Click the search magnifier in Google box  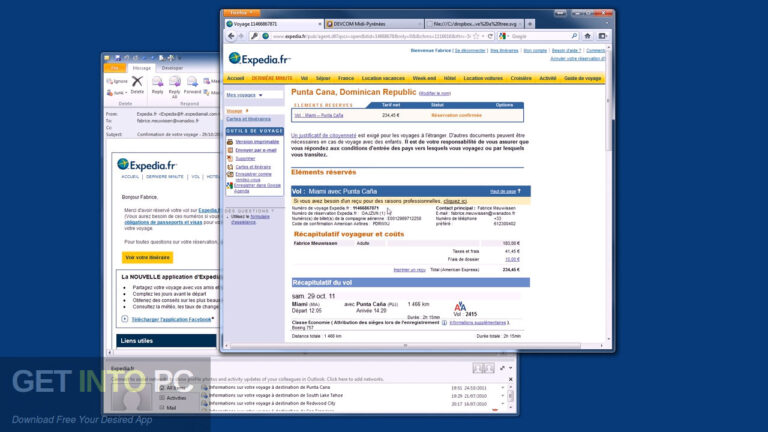pyautogui.click(x=575, y=36)
